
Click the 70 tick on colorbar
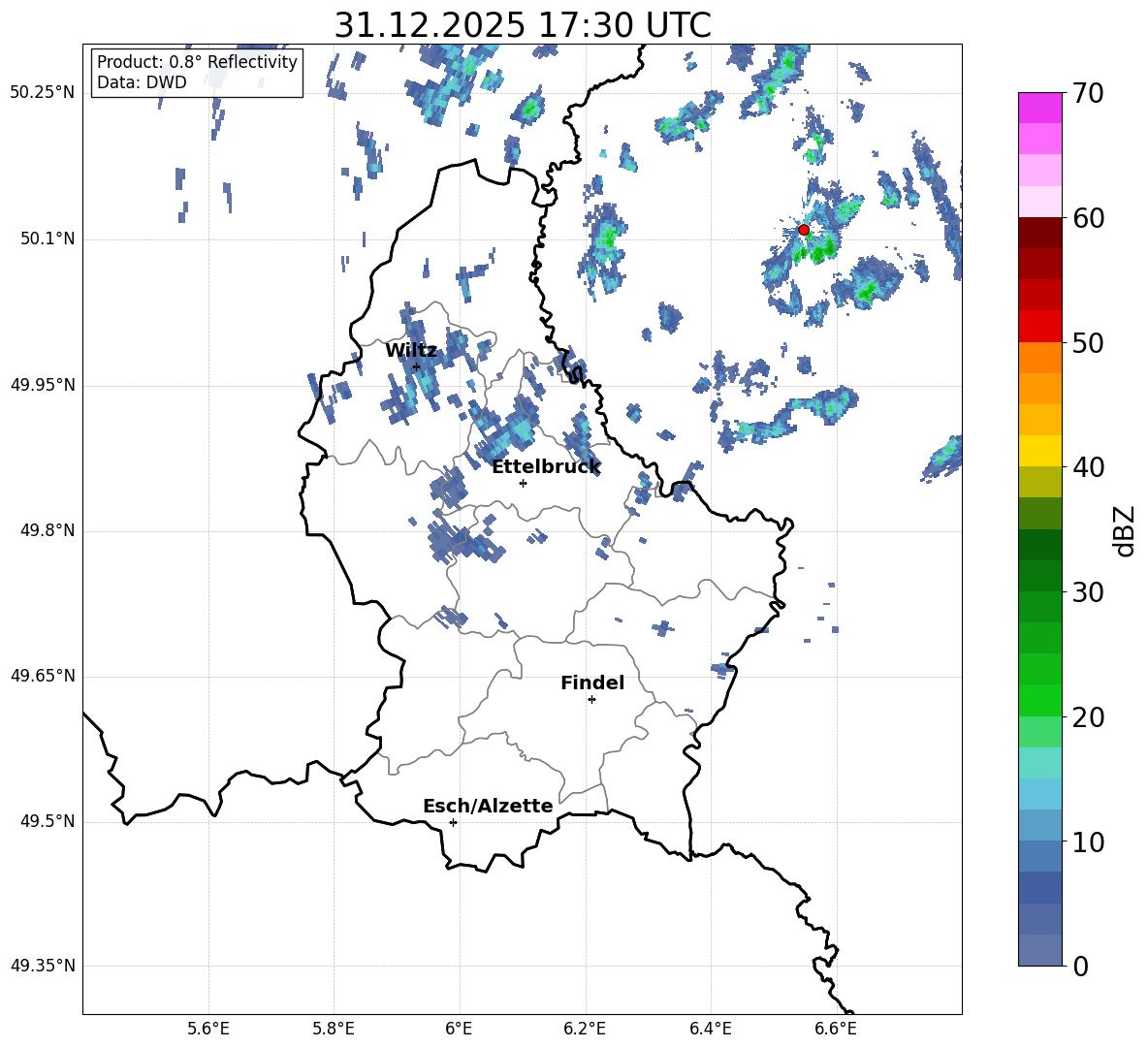[x=1088, y=94]
